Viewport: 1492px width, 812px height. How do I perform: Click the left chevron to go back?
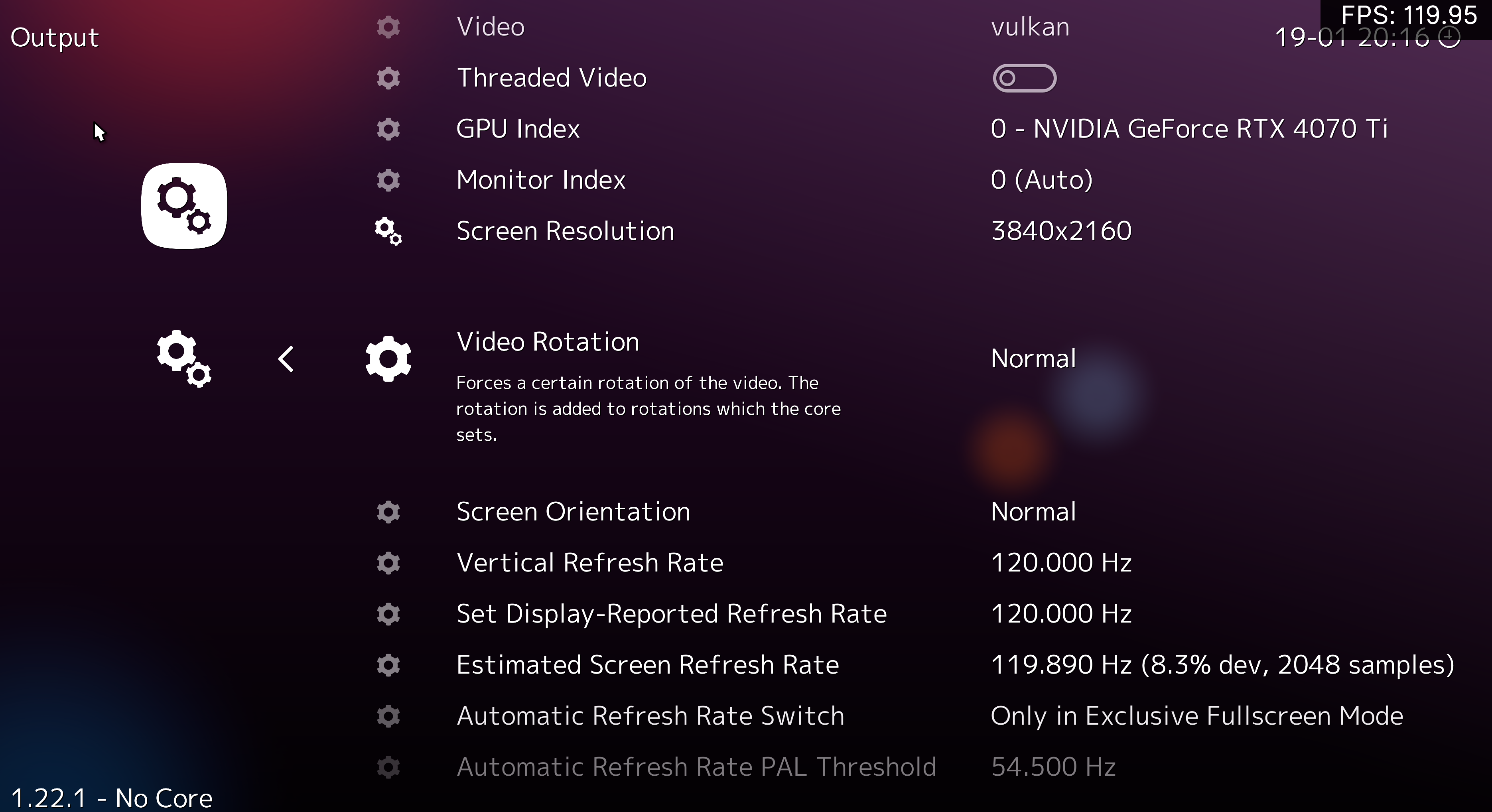point(286,359)
